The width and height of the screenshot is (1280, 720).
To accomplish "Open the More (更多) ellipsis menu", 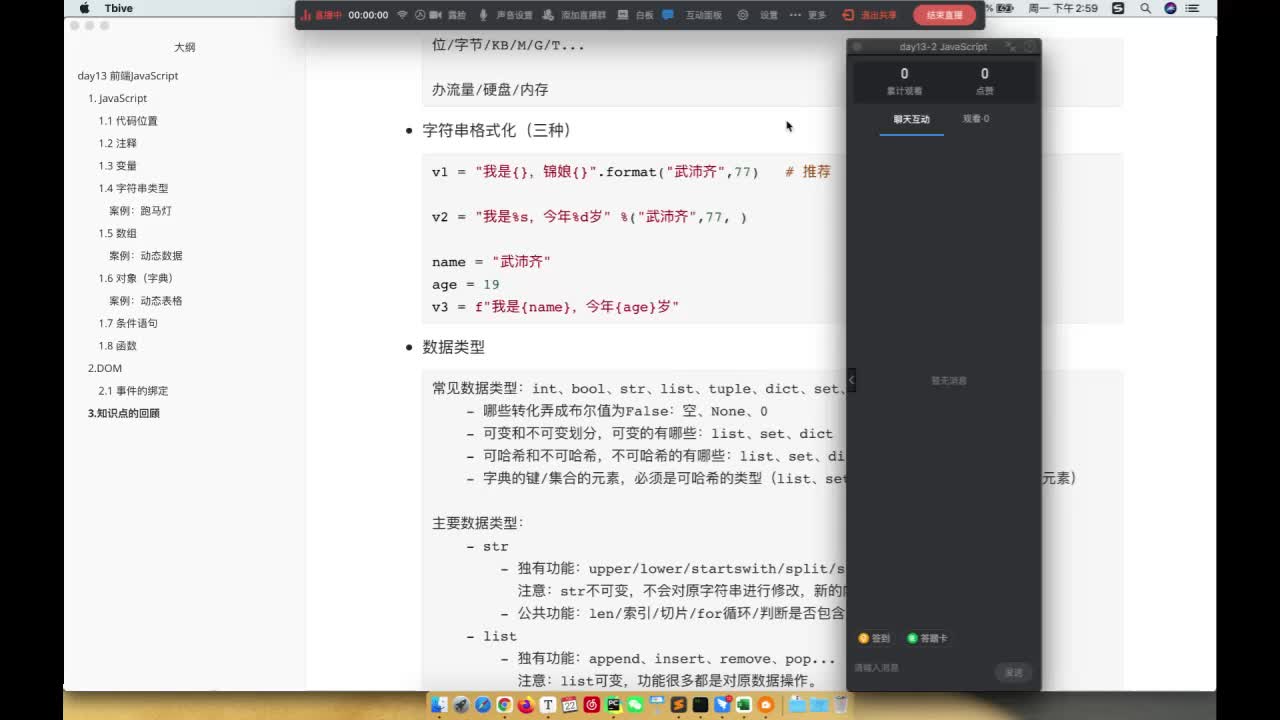I will 796,15.
